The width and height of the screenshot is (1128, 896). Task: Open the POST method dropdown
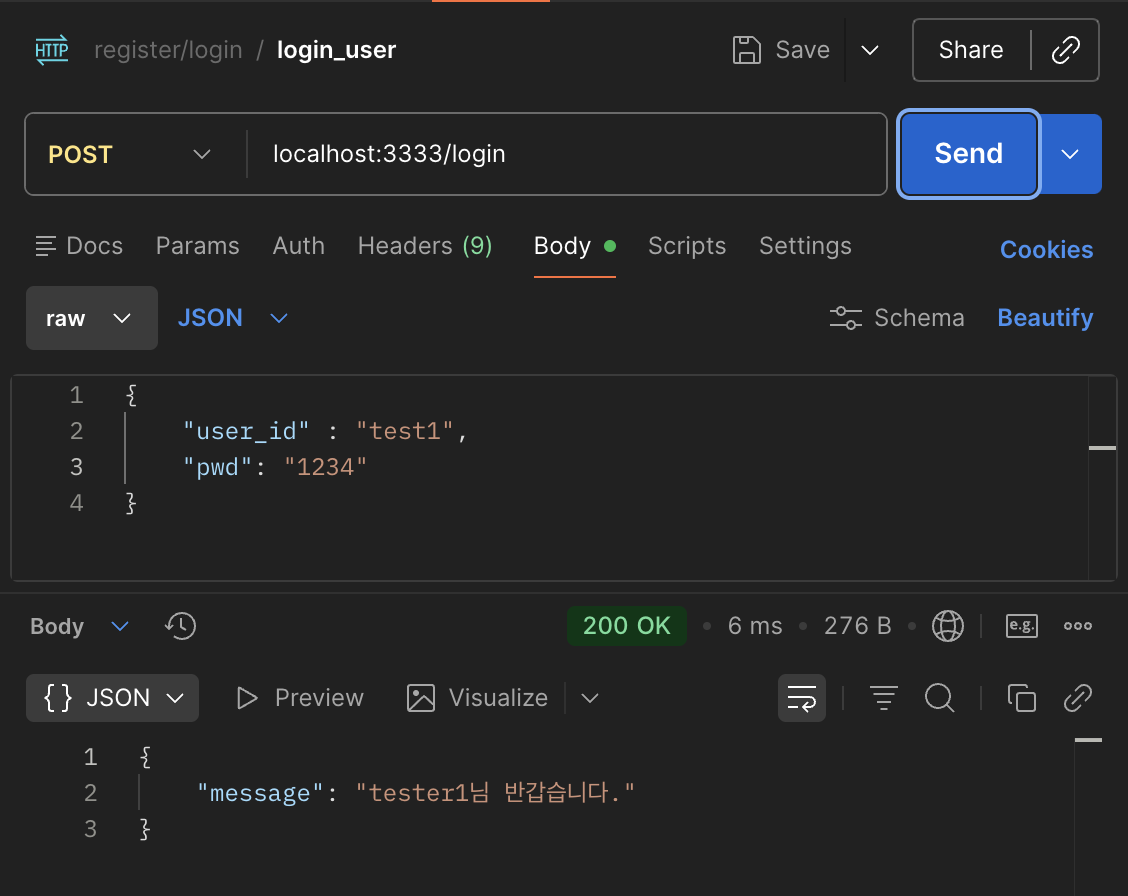[129, 154]
